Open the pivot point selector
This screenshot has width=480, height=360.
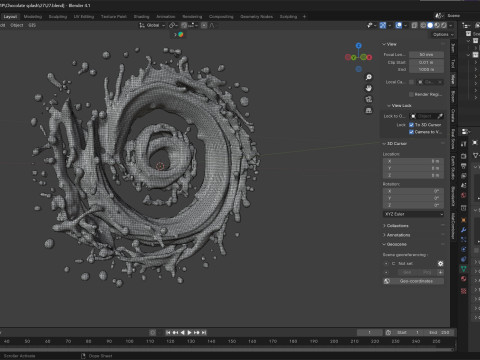173,25
